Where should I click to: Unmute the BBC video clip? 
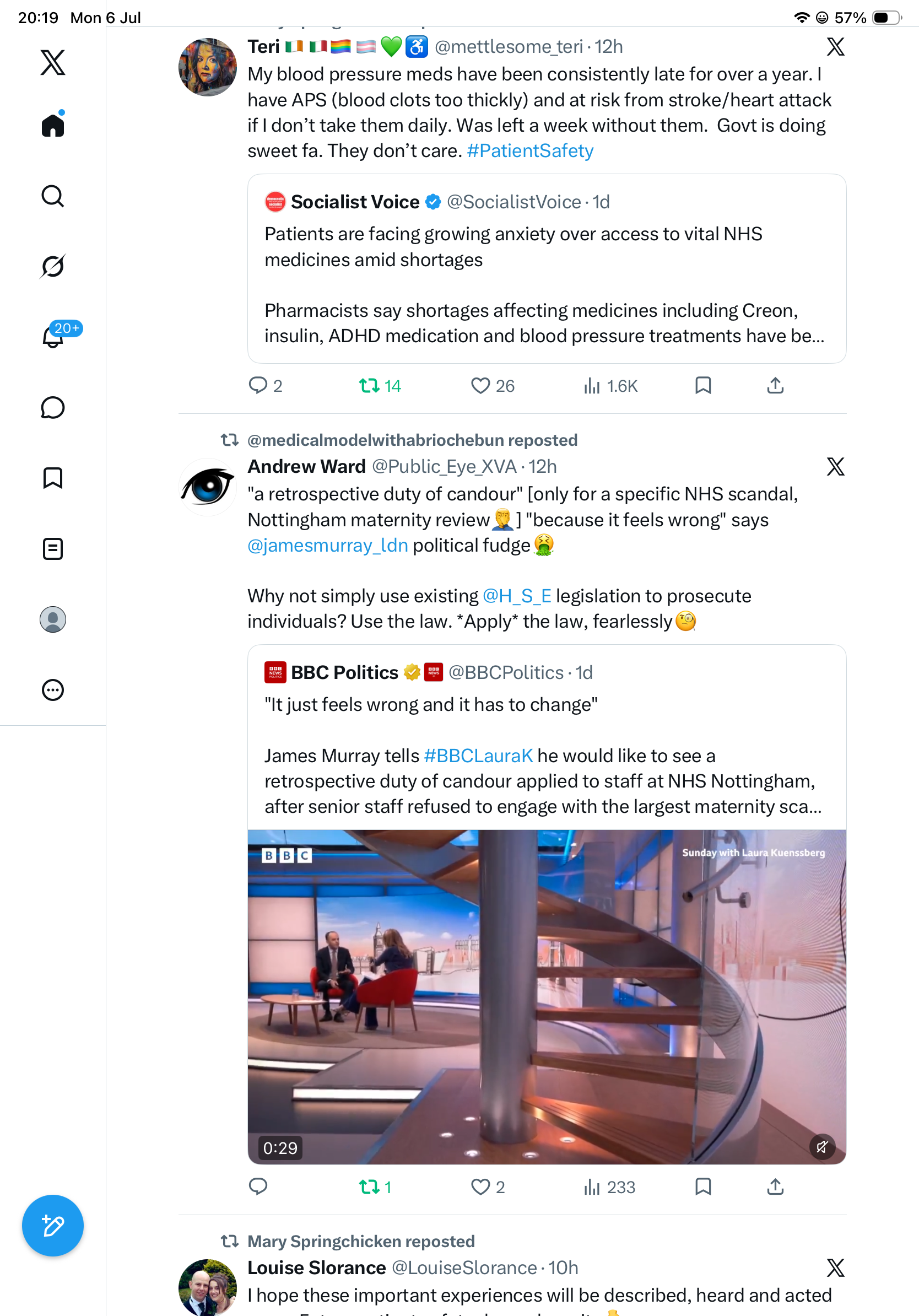[822, 1147]
